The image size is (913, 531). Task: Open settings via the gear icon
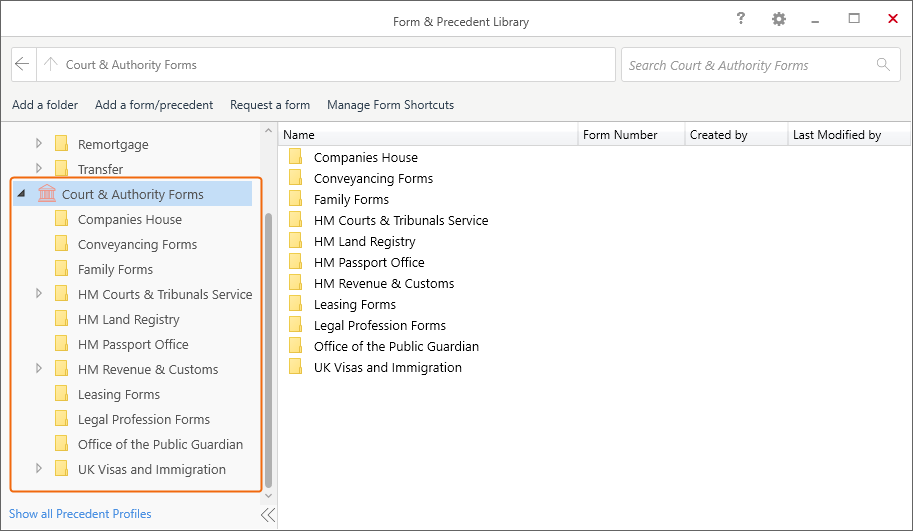point(778,19)
